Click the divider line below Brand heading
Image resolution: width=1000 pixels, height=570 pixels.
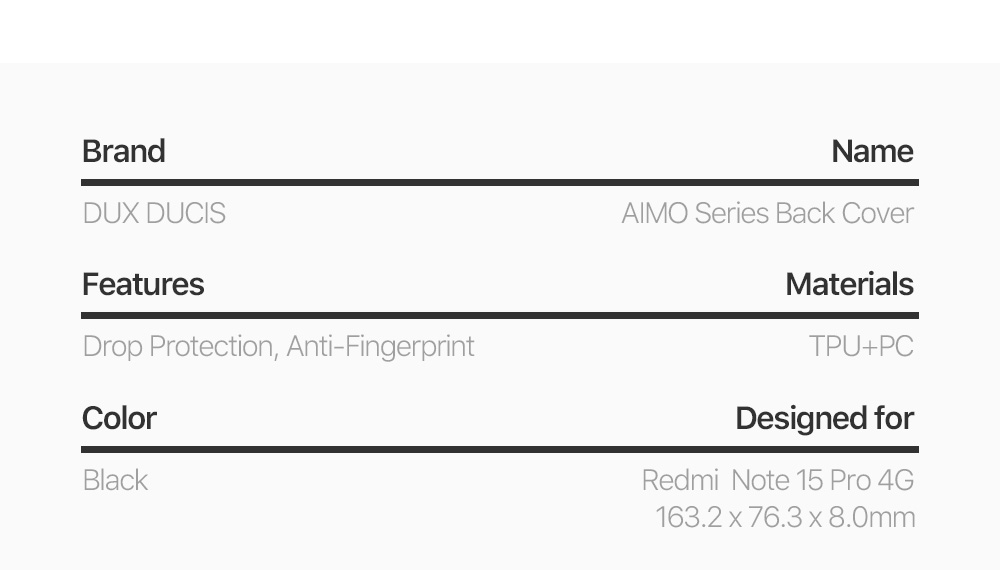[500, 183]
